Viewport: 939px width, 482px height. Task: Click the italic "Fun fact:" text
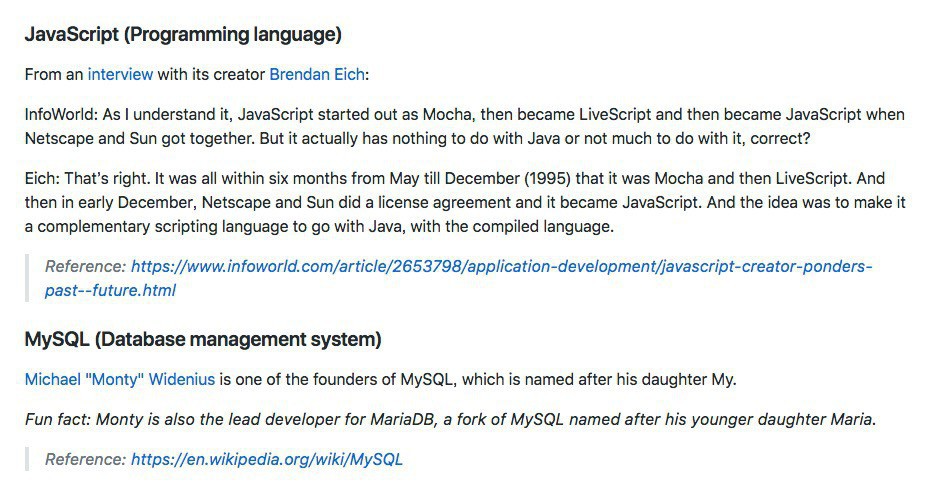pos(58,419)
